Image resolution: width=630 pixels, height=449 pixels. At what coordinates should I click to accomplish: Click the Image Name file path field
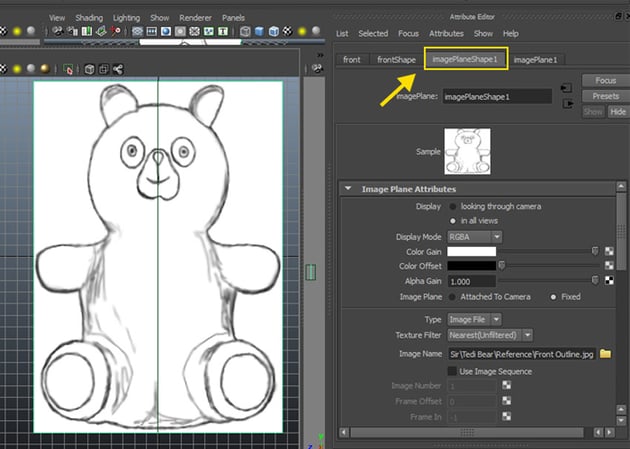(520, 354)
